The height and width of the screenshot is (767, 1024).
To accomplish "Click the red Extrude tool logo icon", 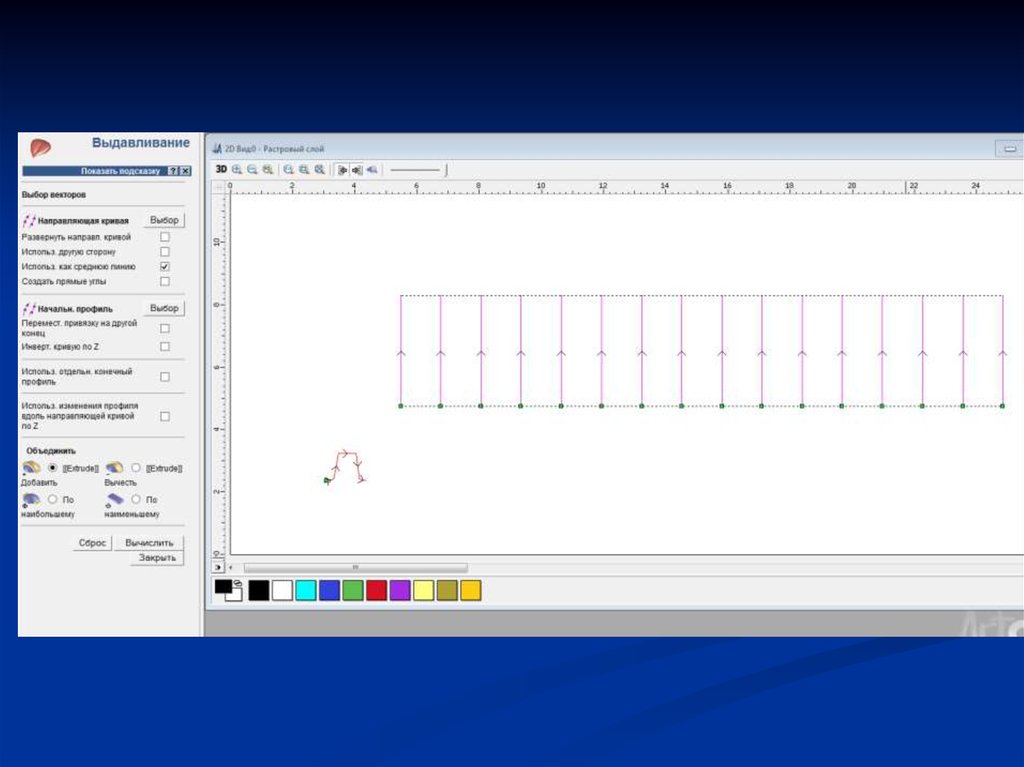I will [x=40, y=147].
